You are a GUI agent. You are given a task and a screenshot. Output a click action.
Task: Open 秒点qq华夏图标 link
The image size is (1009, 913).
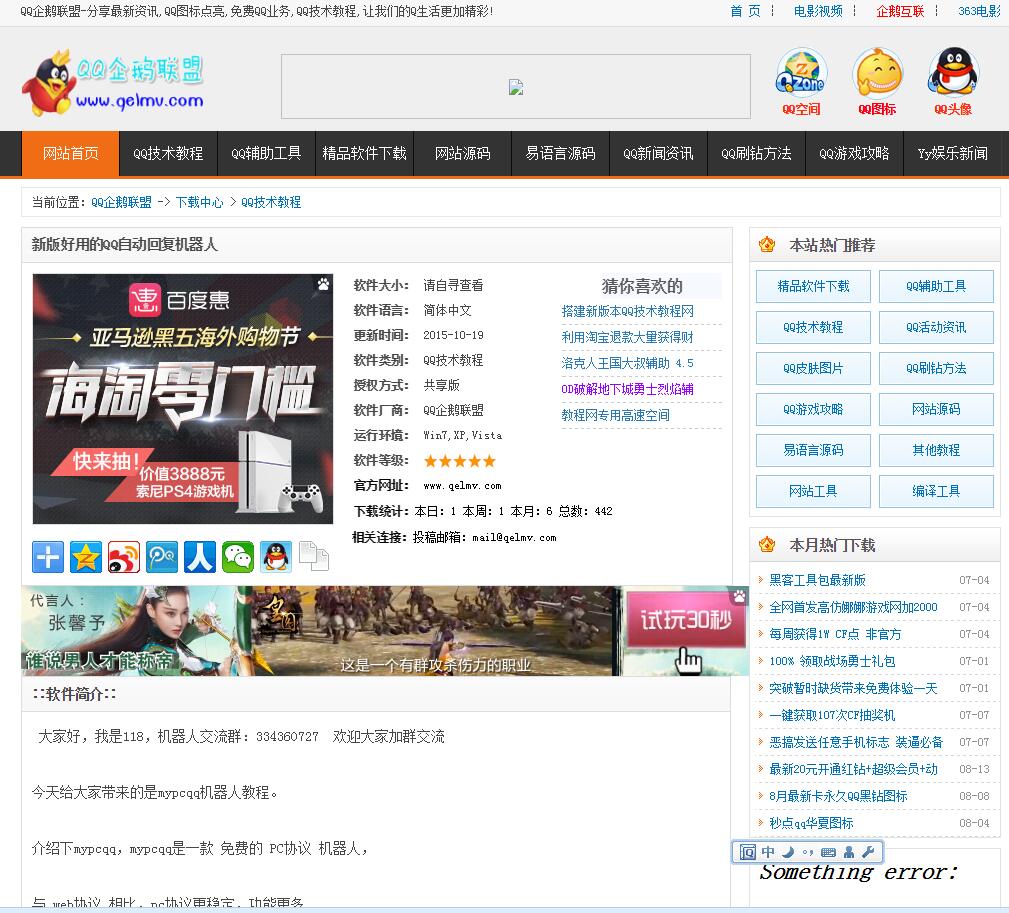811,823
